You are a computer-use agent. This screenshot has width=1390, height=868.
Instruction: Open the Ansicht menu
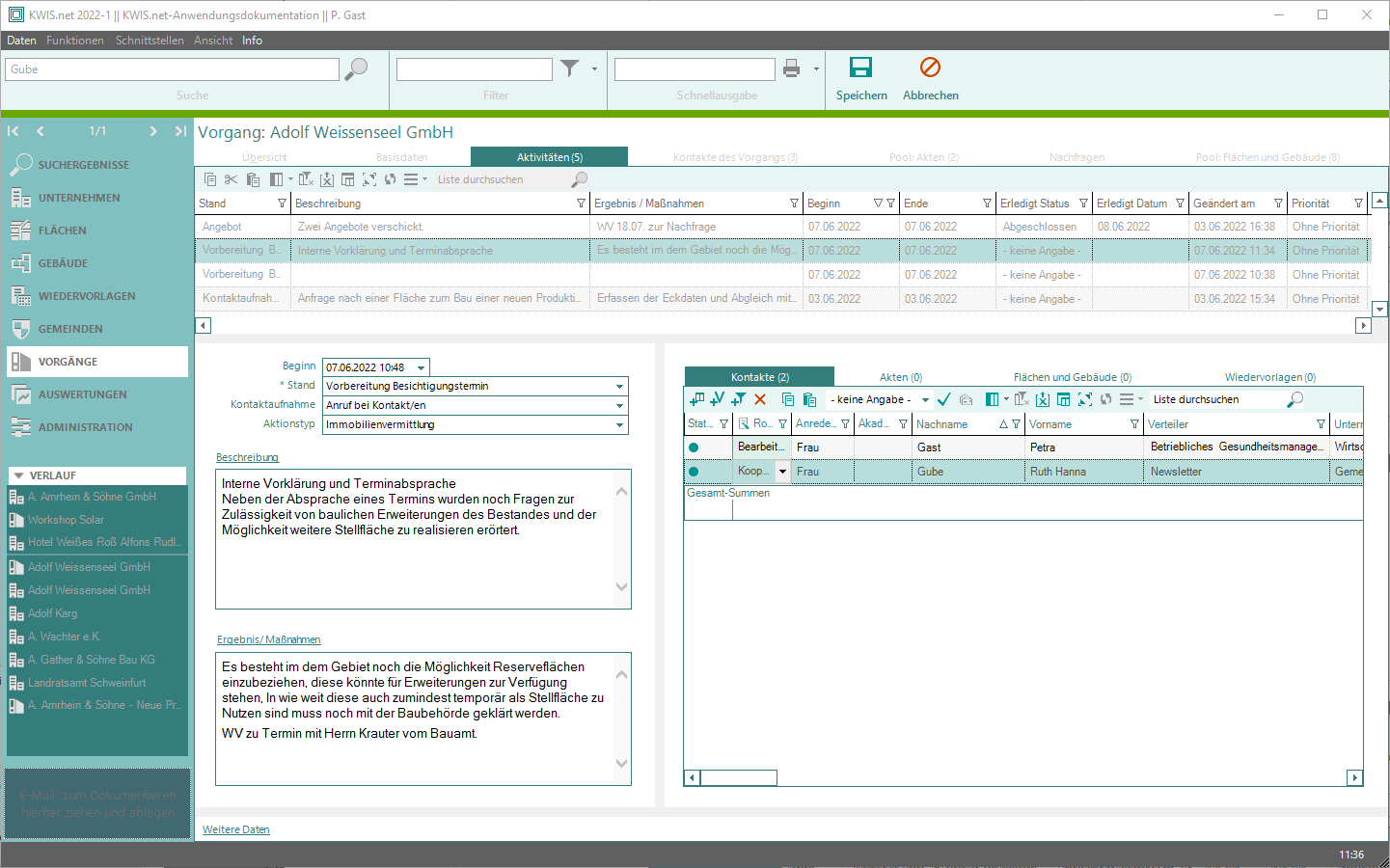click(213, 41)
